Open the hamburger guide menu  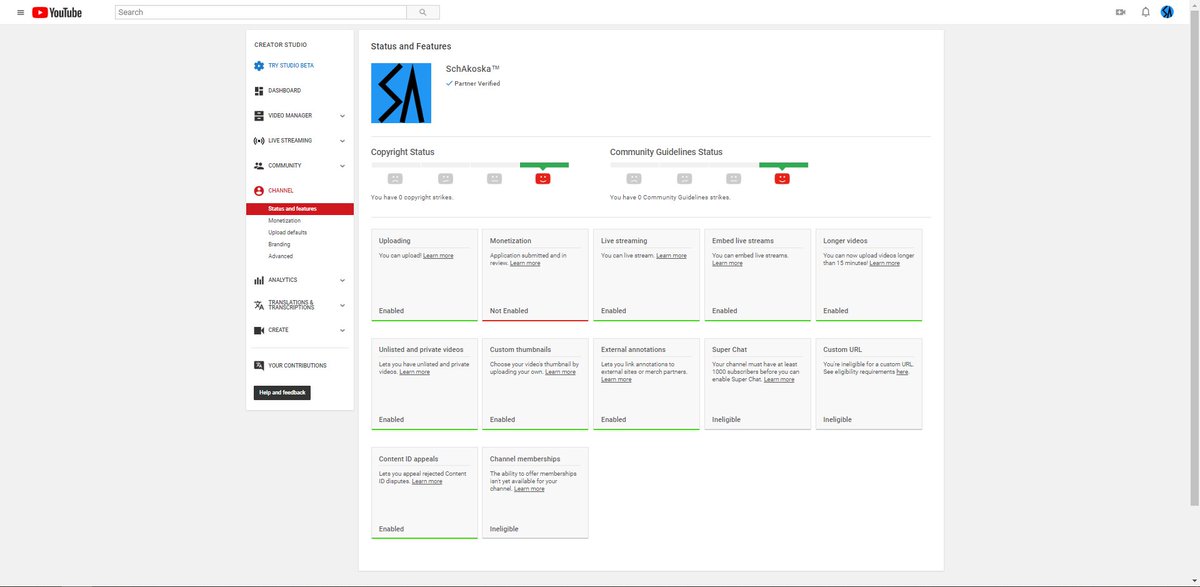(20, 12)
